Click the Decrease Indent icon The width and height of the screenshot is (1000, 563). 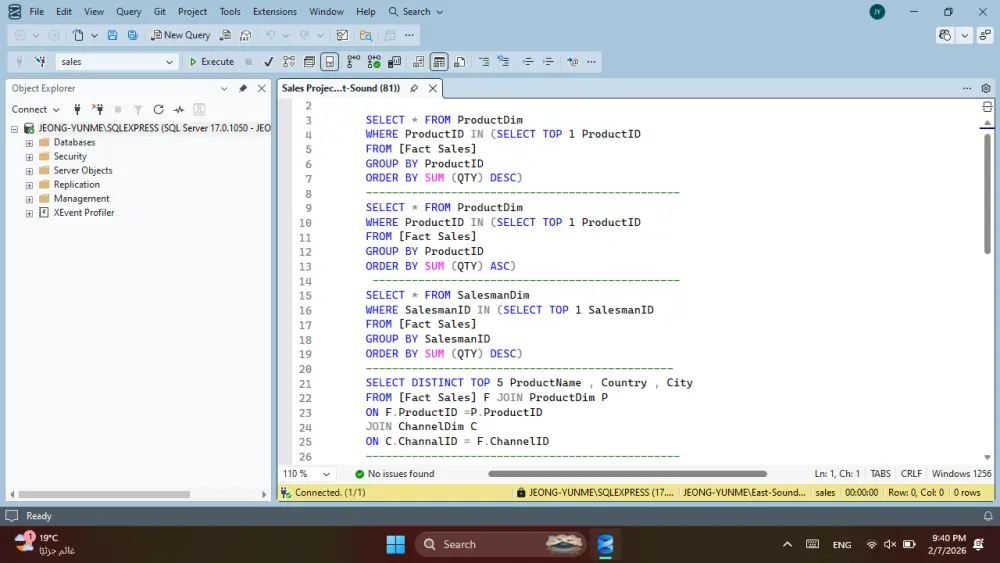[527, 62]
